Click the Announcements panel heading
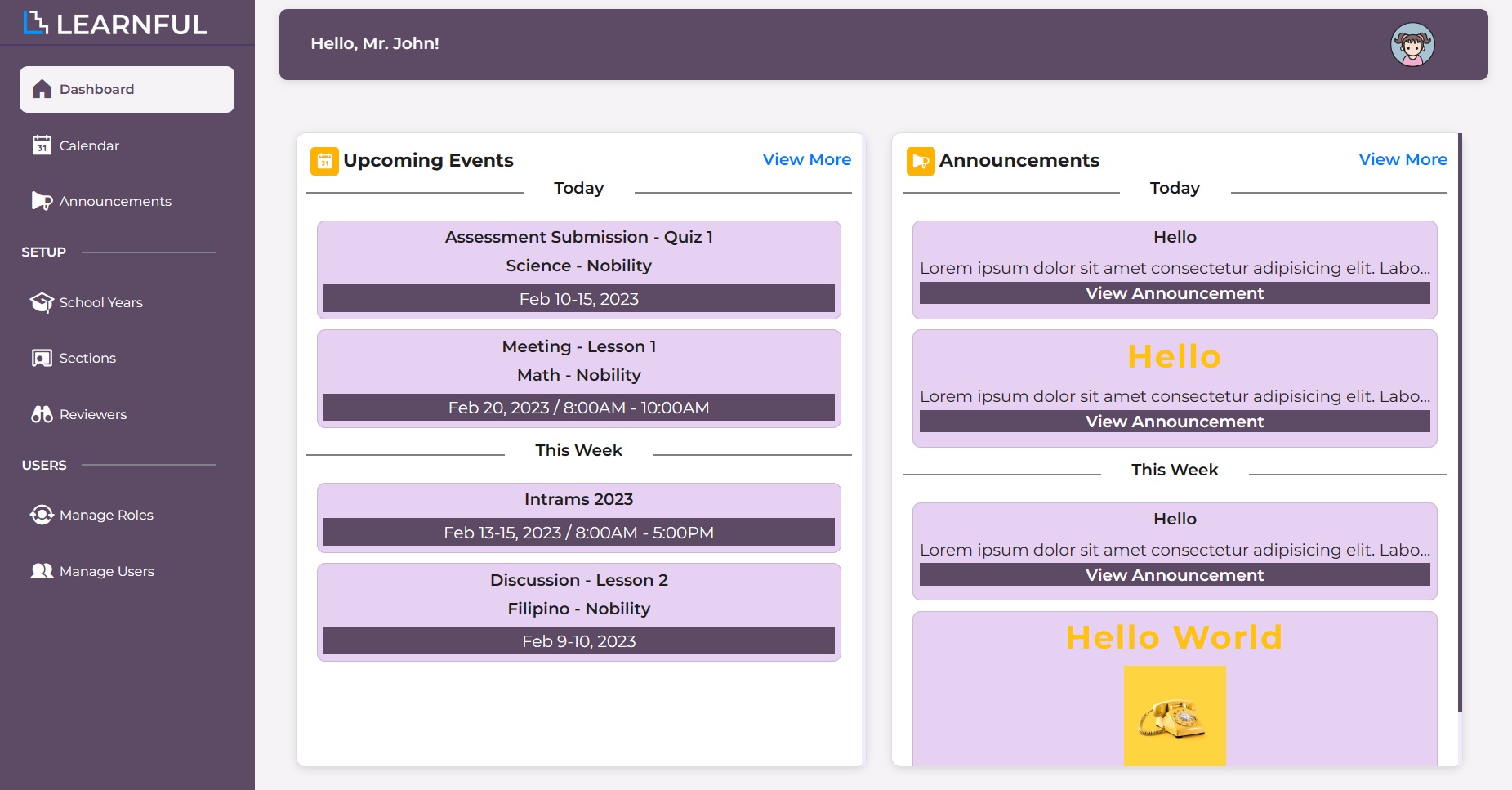The width and height of the screenshot is (1512, 790). (x=1019, y=160)
